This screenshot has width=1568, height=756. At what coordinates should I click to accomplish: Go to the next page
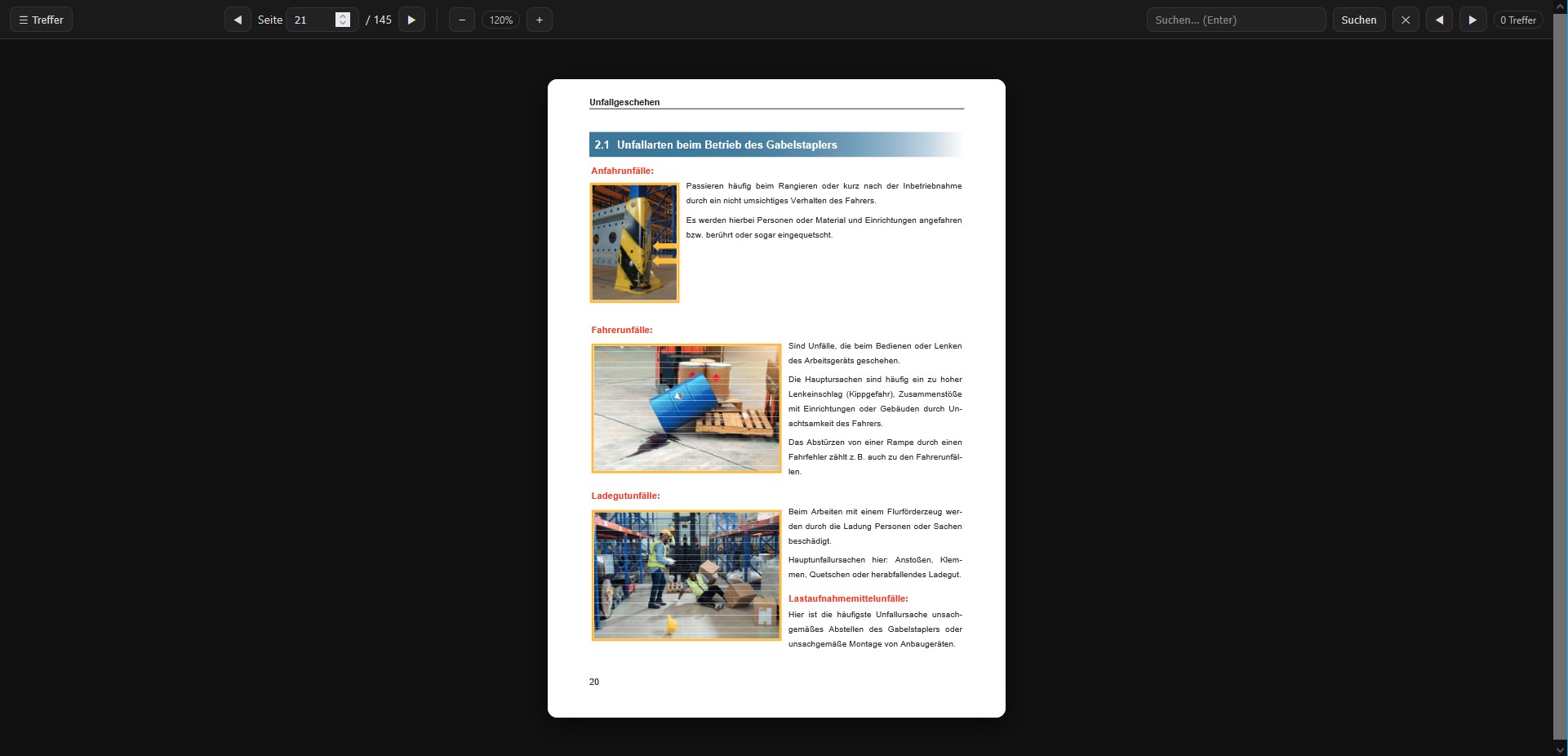[411, 20]
